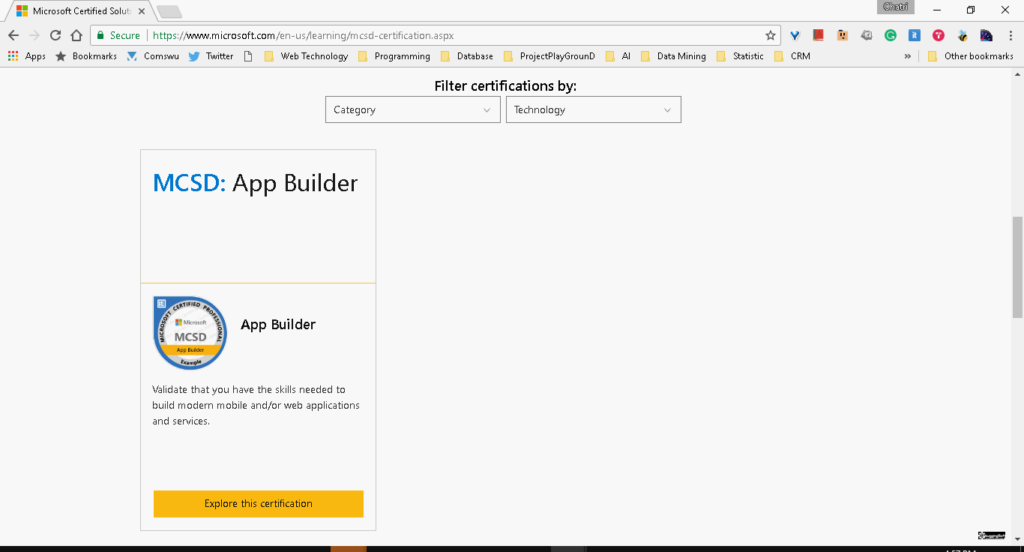This screenshot has height=552, width=1024.
Task: Reload the current page
Action: [x=56, y=35]
